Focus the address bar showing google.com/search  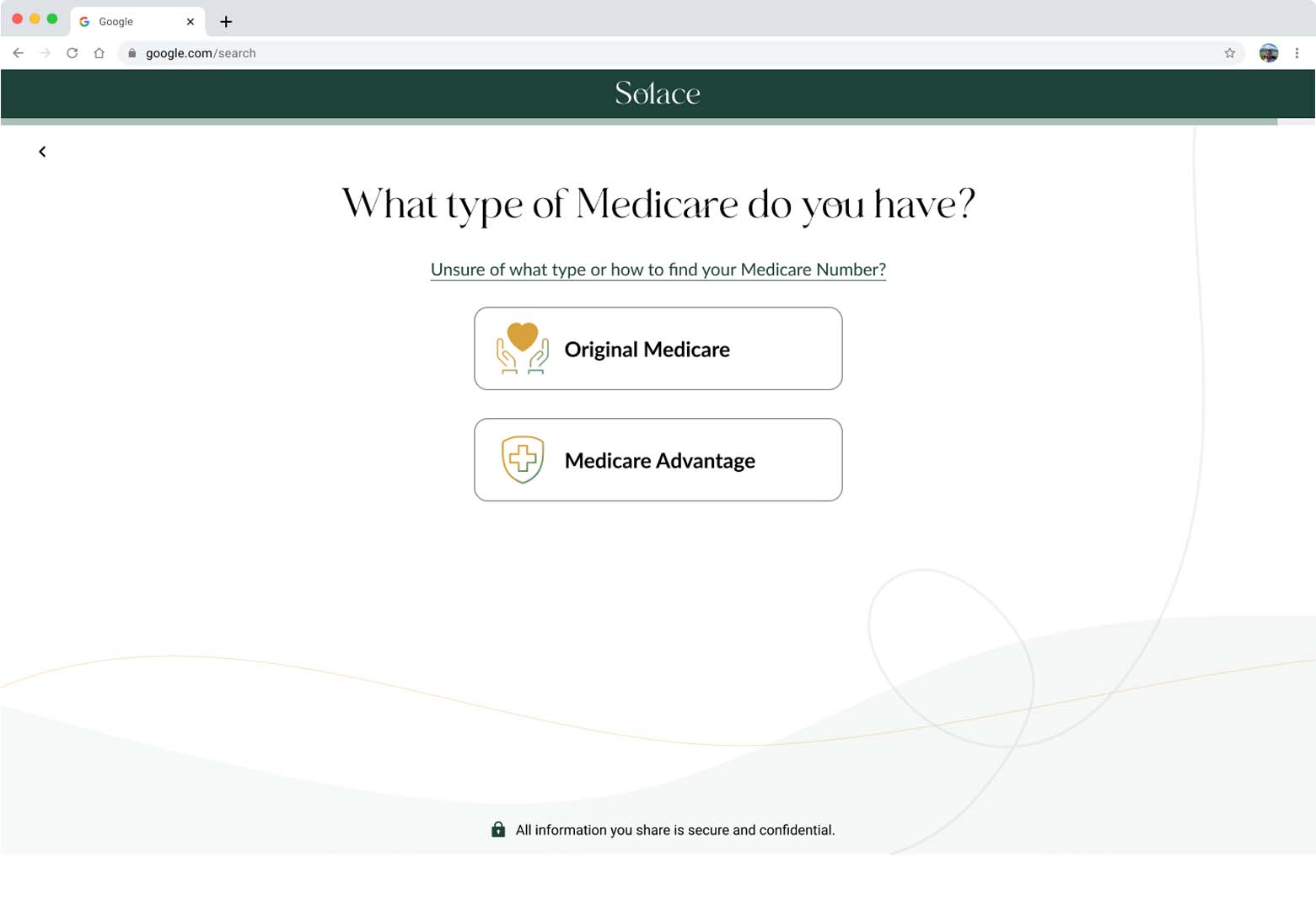click(x=681, y=53)
